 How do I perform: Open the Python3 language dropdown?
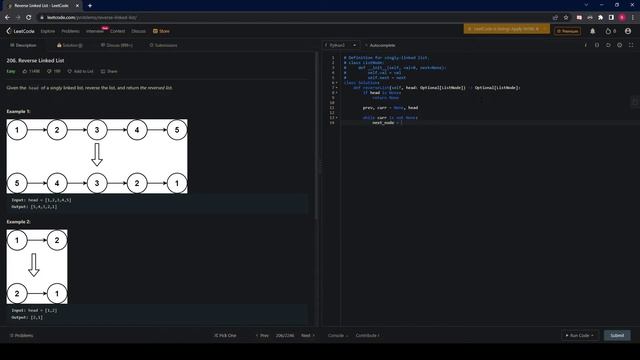(x=341, y=45)
